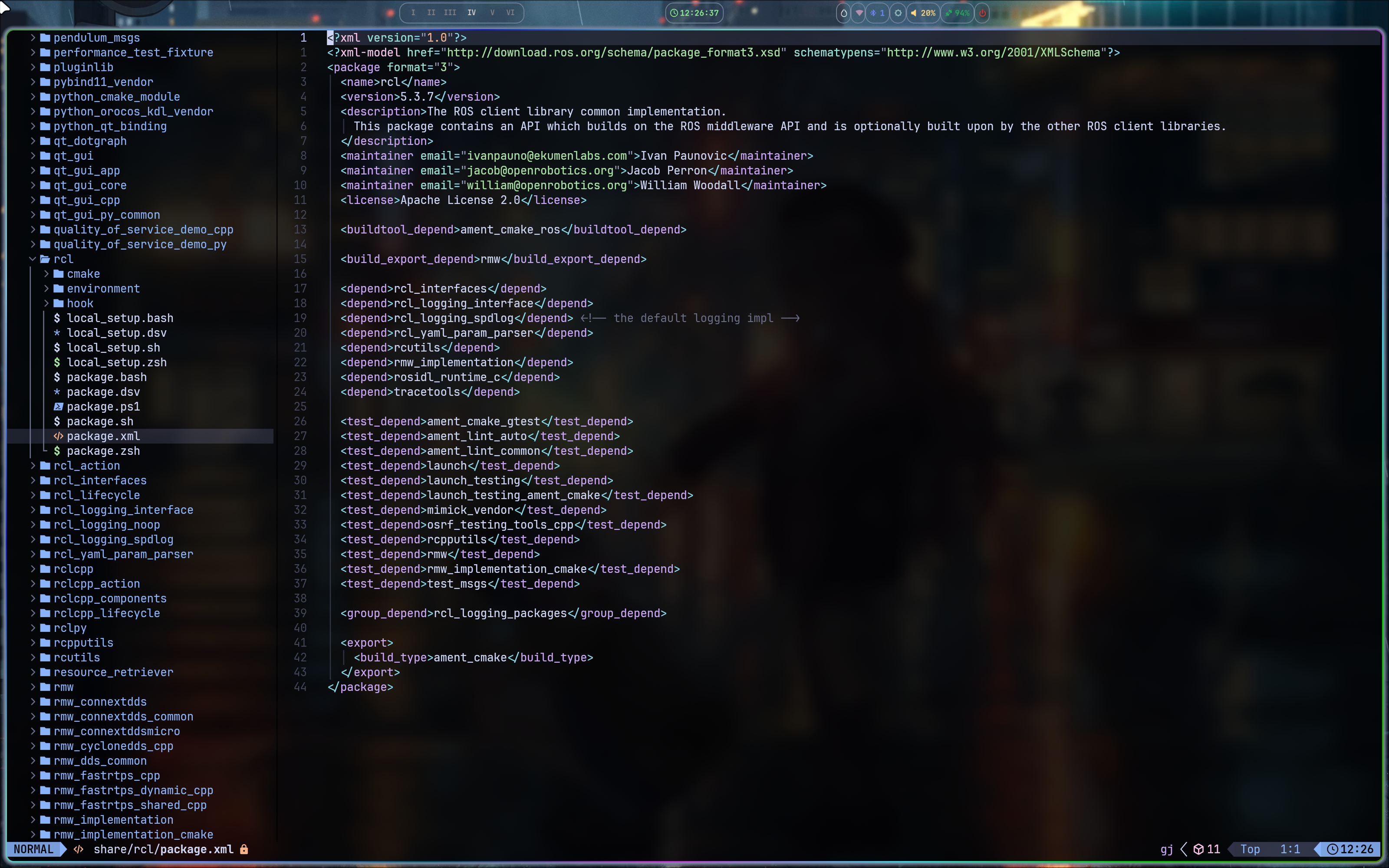Click the clock icon in statusline
This screenshot has height=868, width=1389.
point(1332,849)
